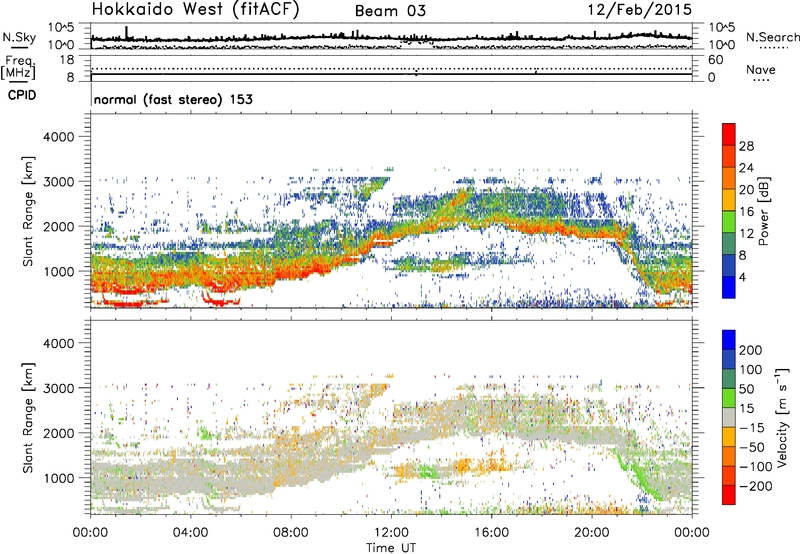The width and height of the screenshot is (800, 554).
Task: Click the 'Velocity [m s-1]' color bar label
Action: (x=781, y=417)
